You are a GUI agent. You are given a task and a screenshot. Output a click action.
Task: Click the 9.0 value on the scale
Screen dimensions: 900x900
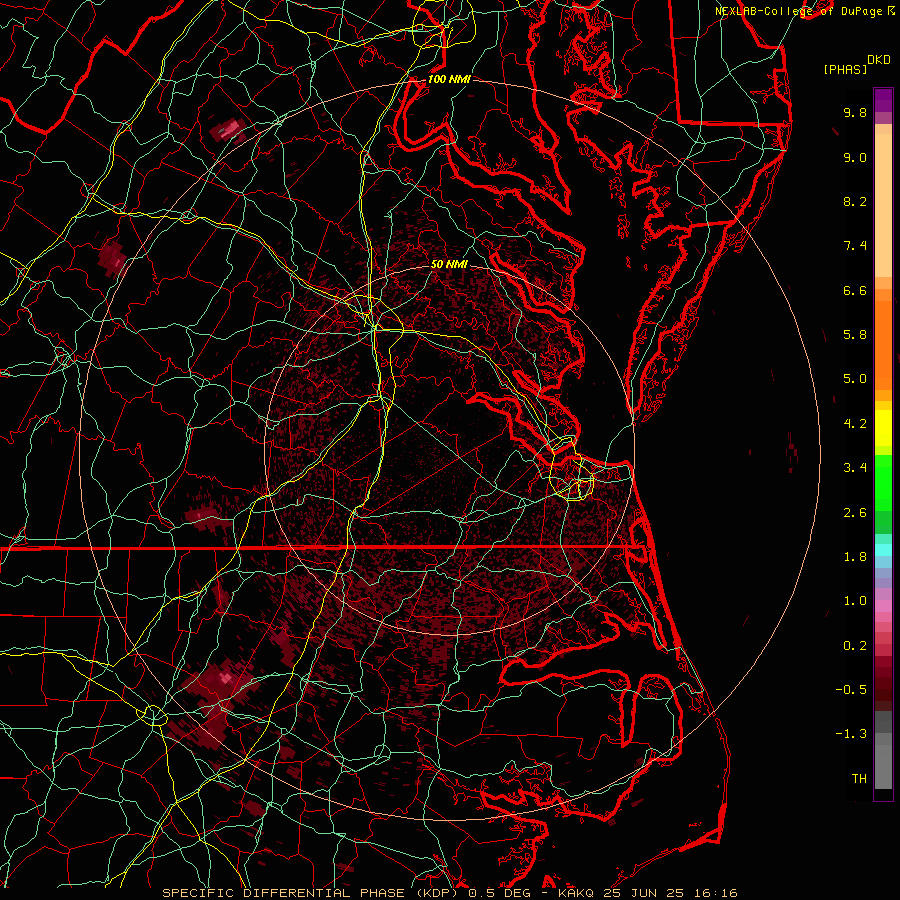[x=855, y=157]
